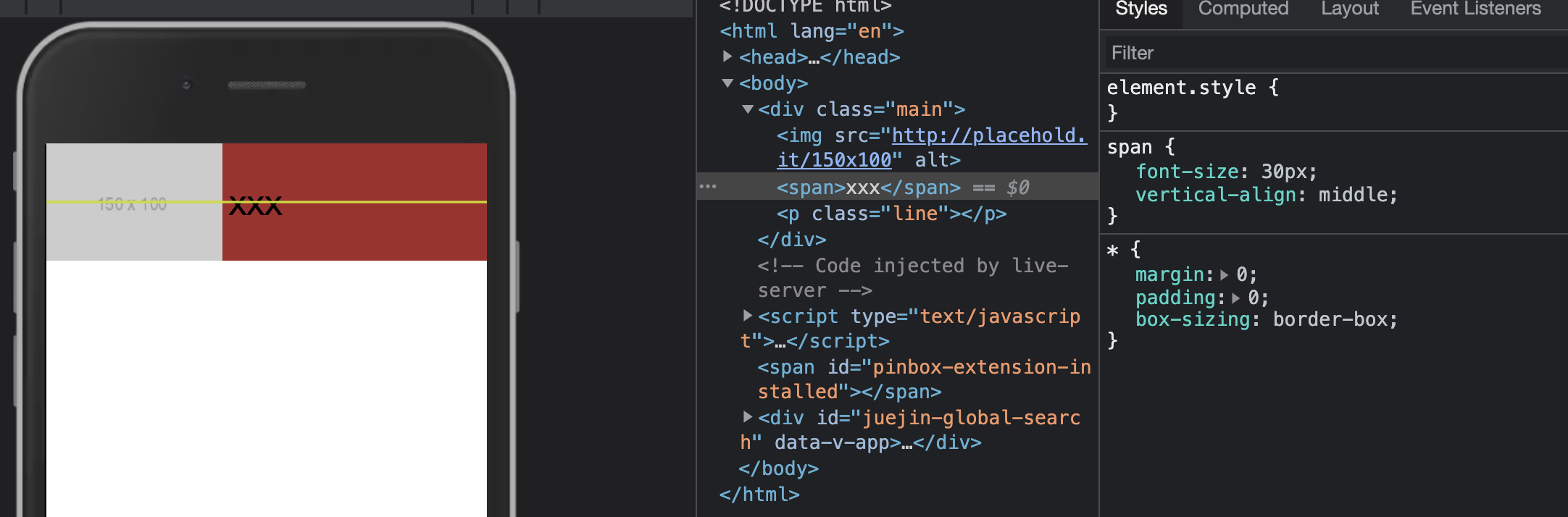
Task: Select the pinbox-extension-installed span element
Action: (x=924, y=368)
